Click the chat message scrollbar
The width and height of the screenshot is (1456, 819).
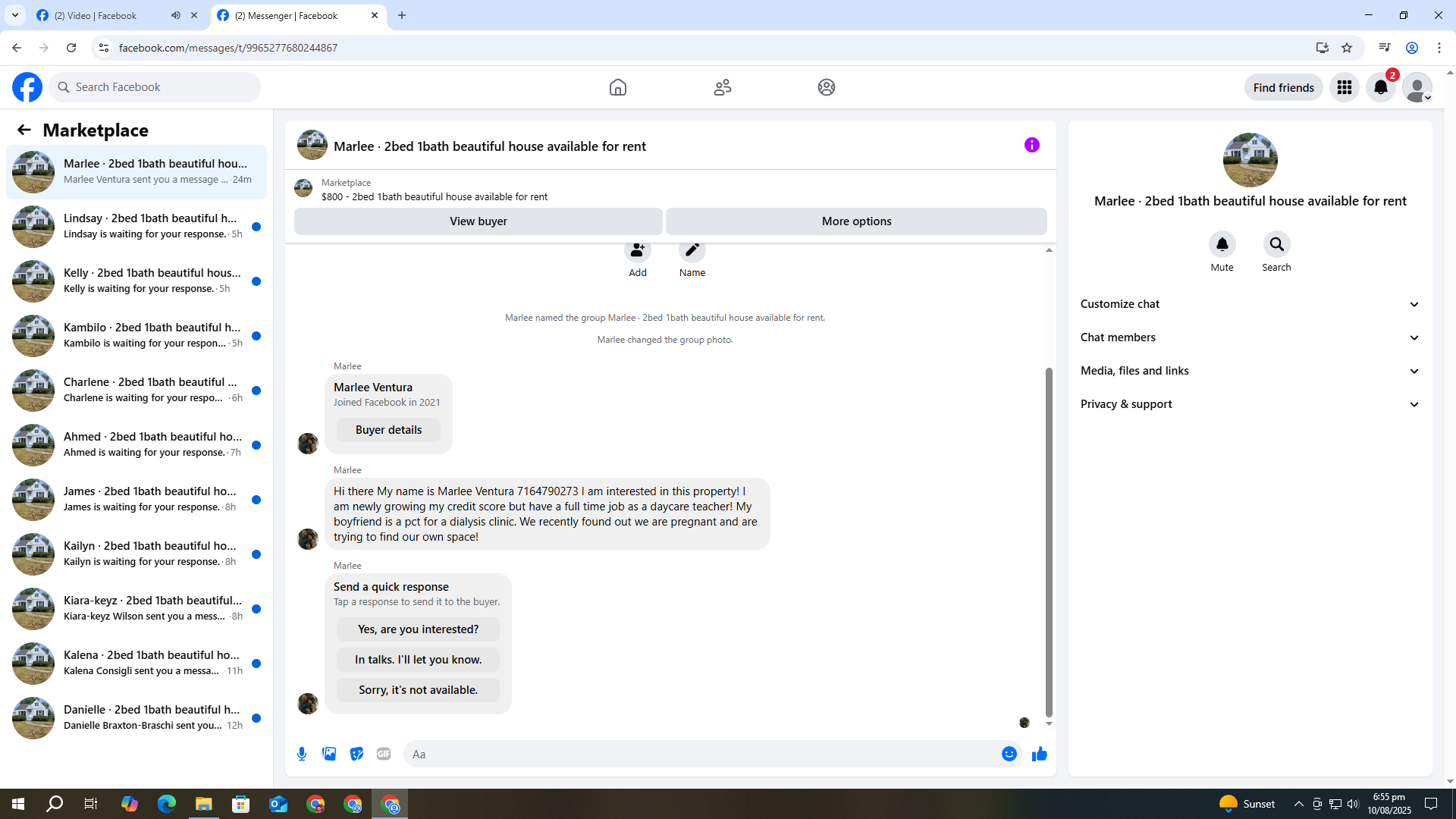click(x=1049, y=542)
